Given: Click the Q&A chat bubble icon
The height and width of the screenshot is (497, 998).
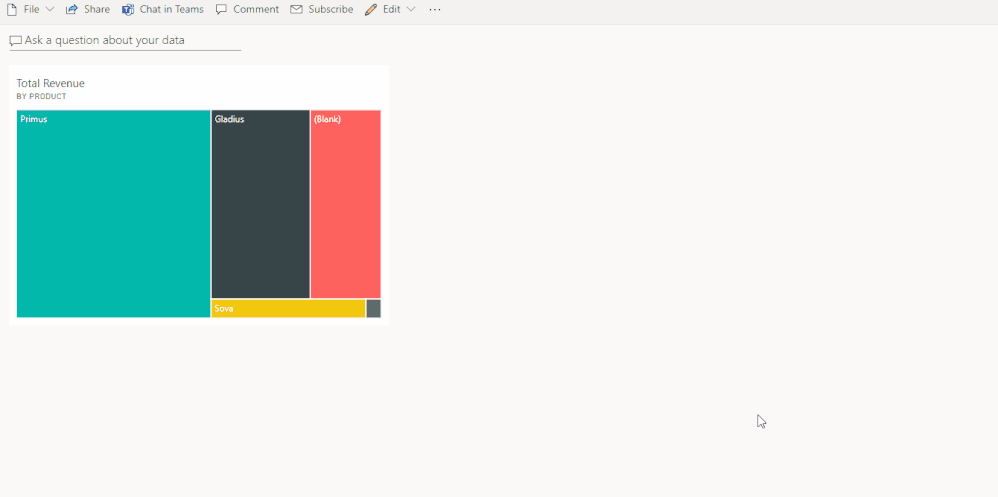Looking at the screenshot, I should pyautogui.click(x=15, y=41).
